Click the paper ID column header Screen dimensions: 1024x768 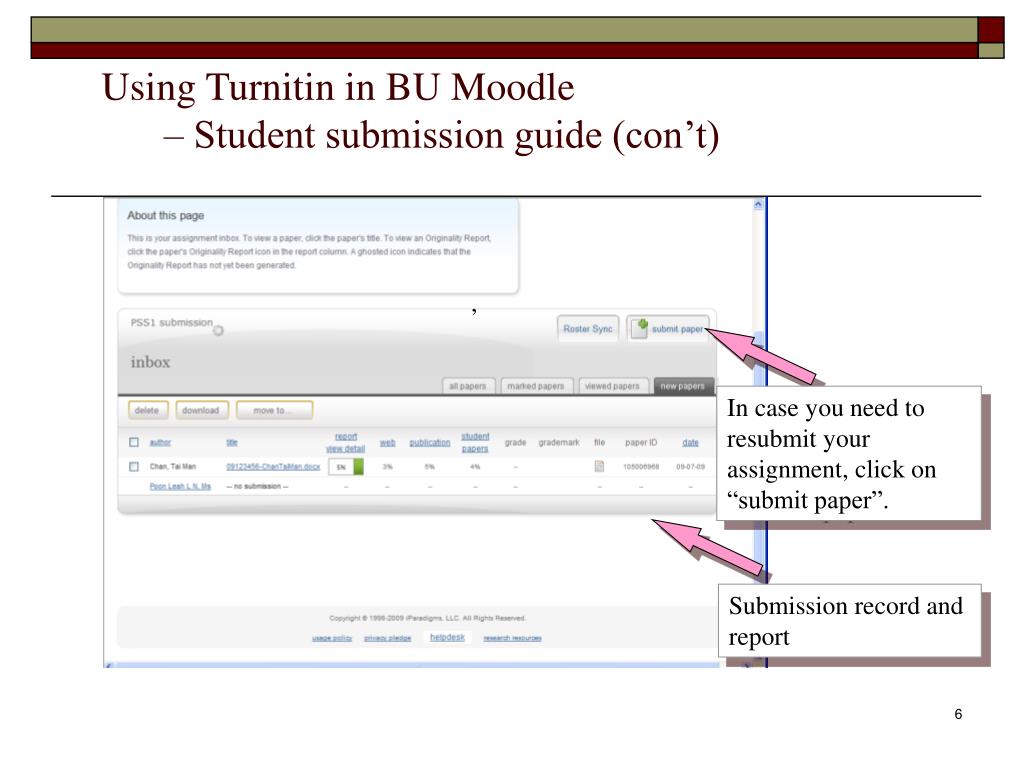click(x=641, y=442)
